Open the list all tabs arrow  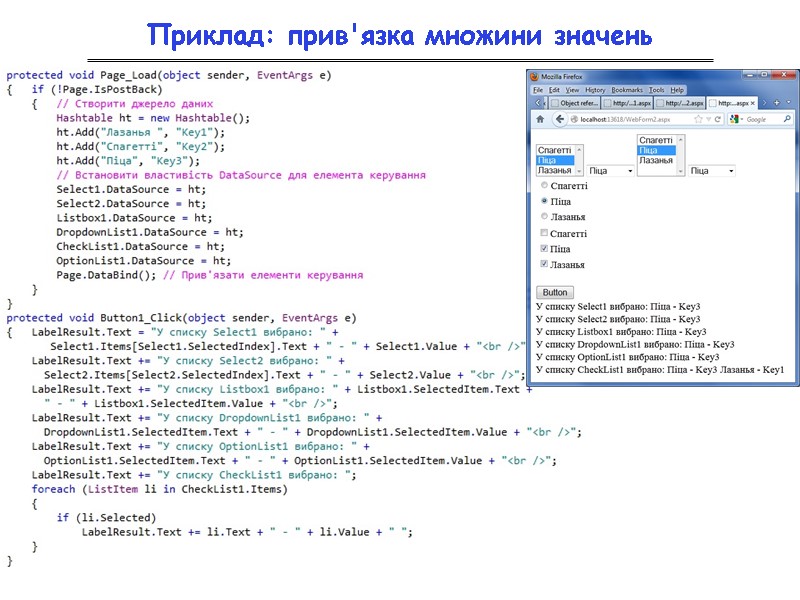pos(789,103)
